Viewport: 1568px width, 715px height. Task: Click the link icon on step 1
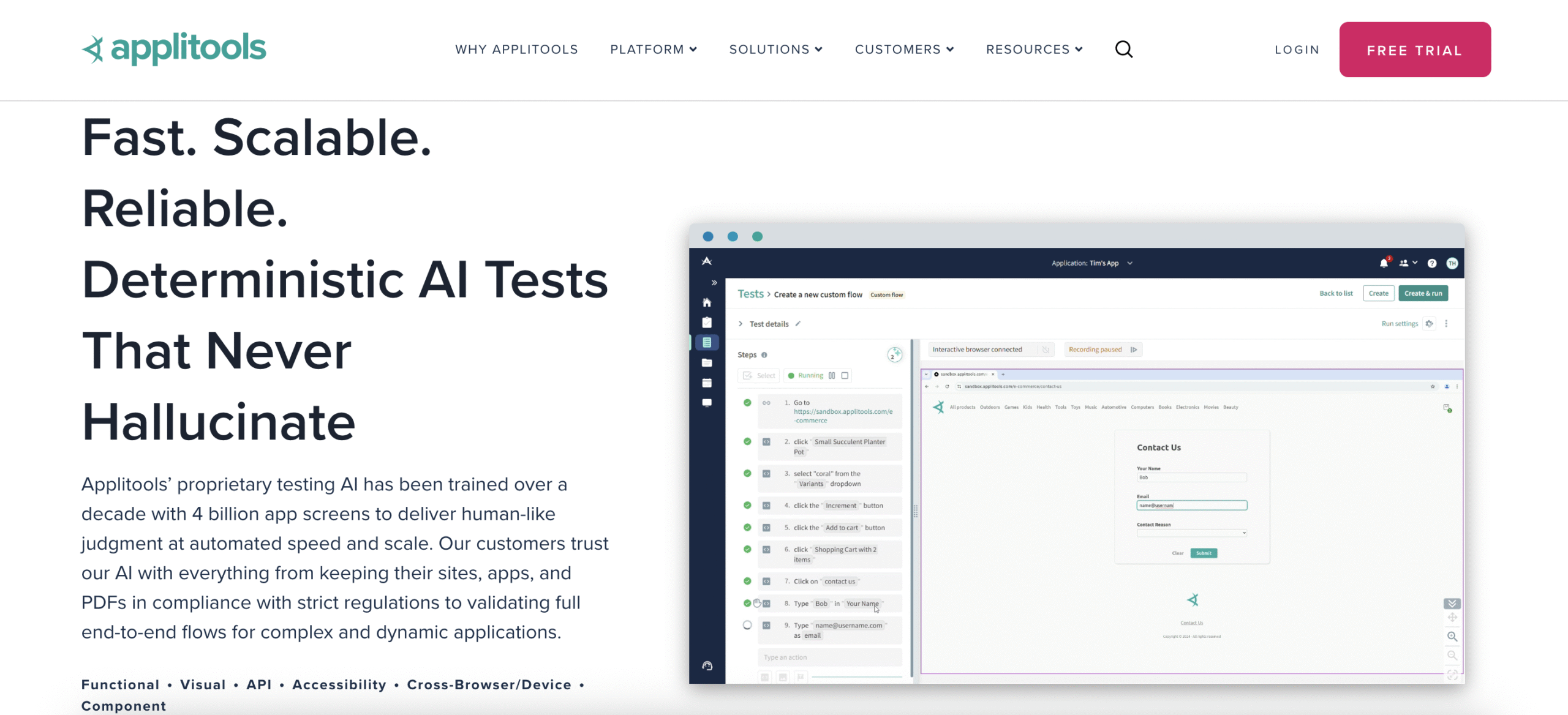(766, 403)
